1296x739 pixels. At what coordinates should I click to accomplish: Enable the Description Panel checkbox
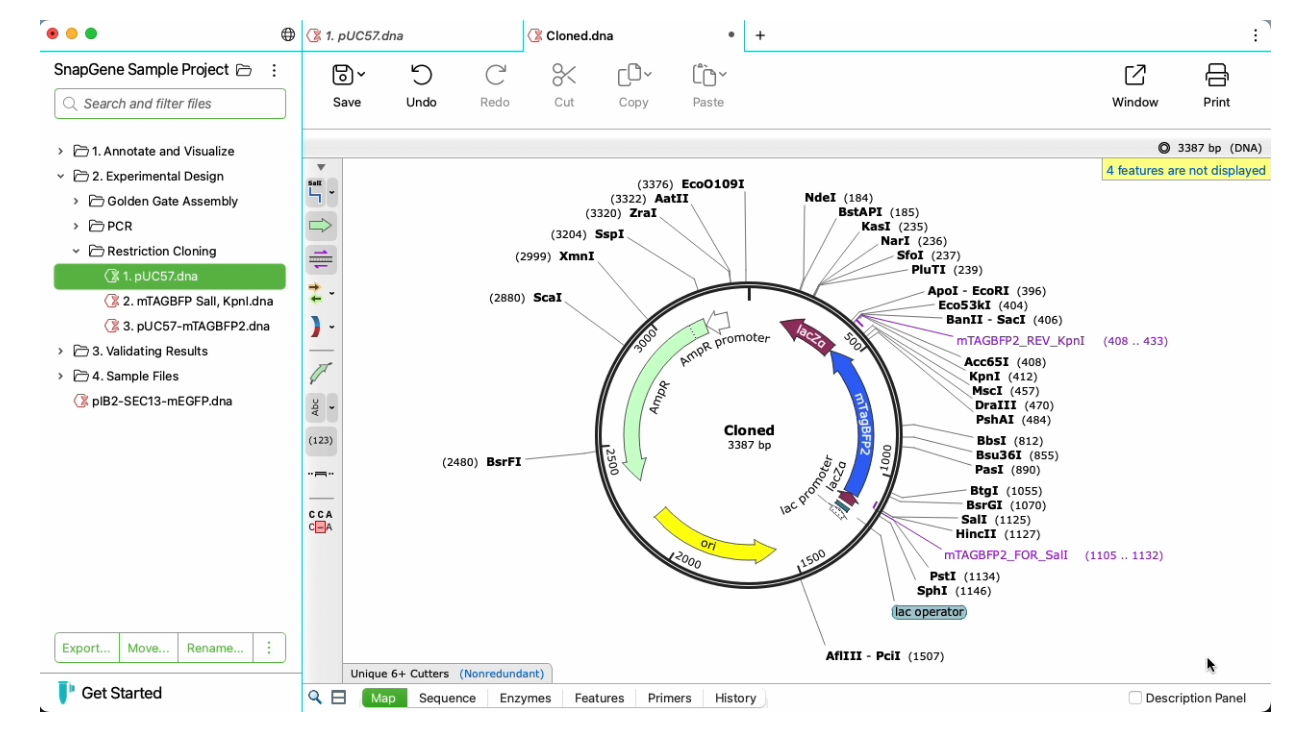[x=1135, y=698]
